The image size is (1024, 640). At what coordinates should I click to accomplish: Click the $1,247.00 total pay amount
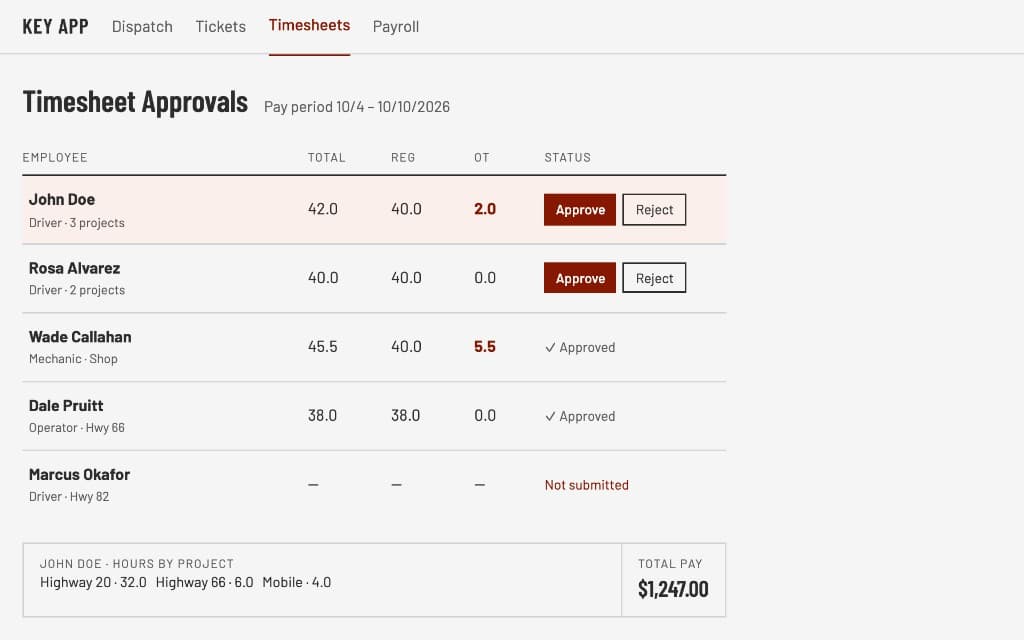[x=673, y=589]
